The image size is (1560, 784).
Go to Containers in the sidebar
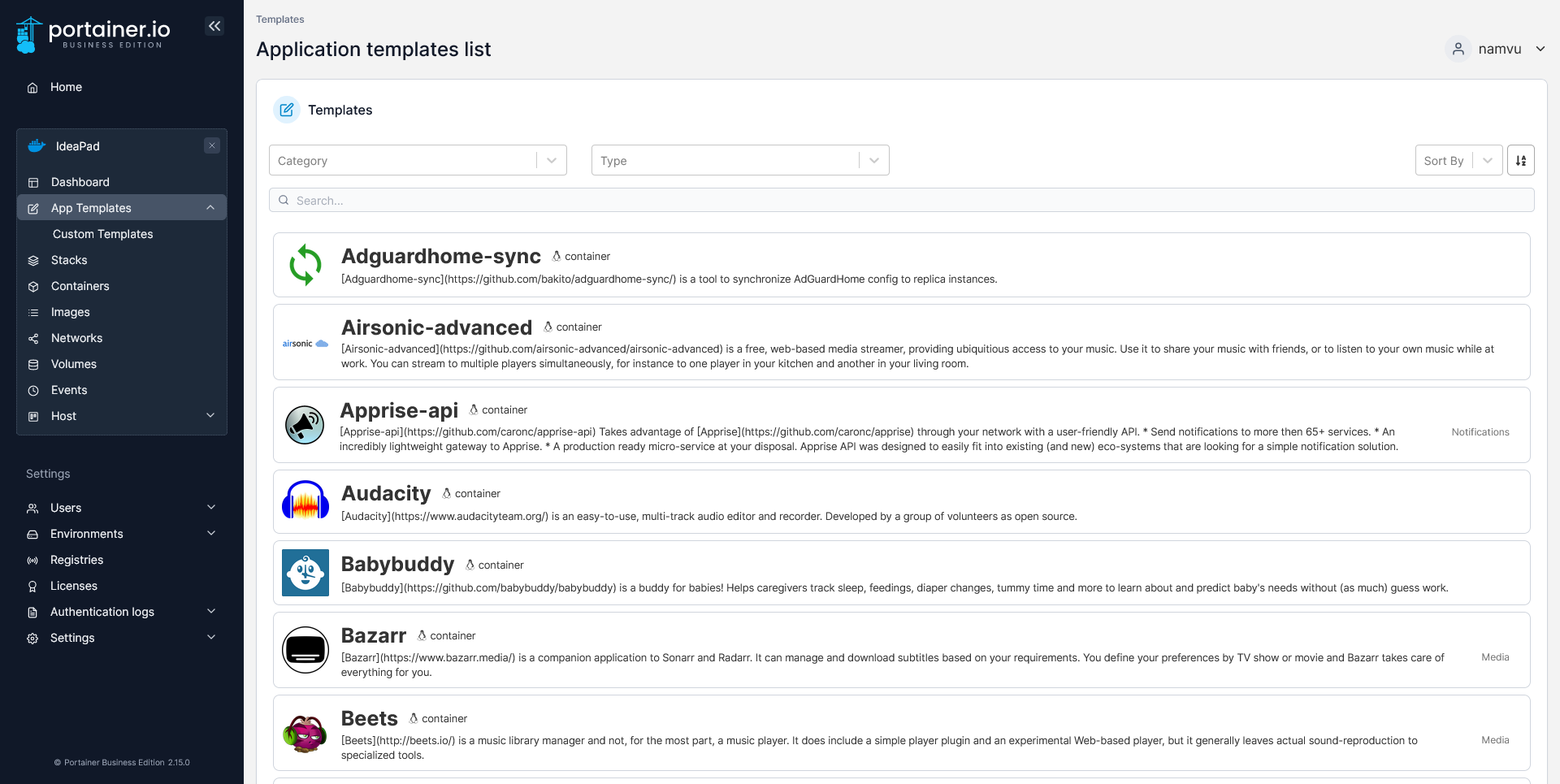click(x=80, y=286)
